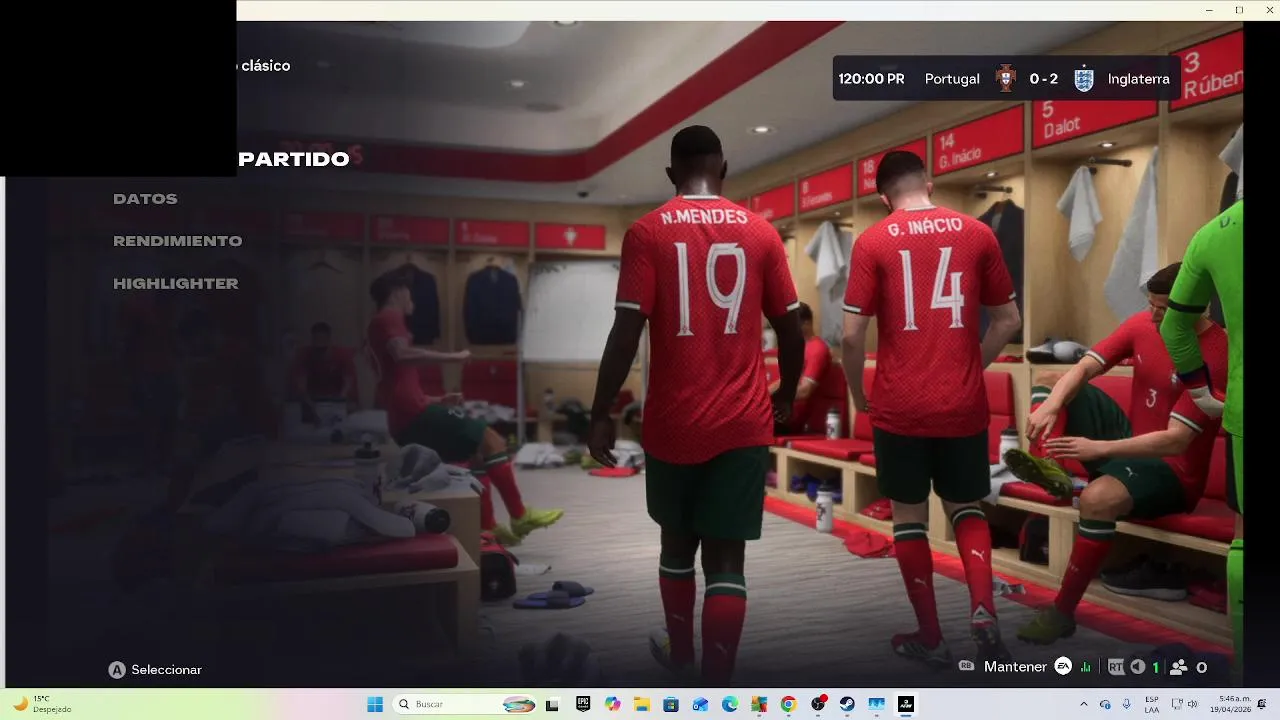Click the friends online icon
The width and height of the screenshot is (1280, 720).
(x=1179, y=667)
